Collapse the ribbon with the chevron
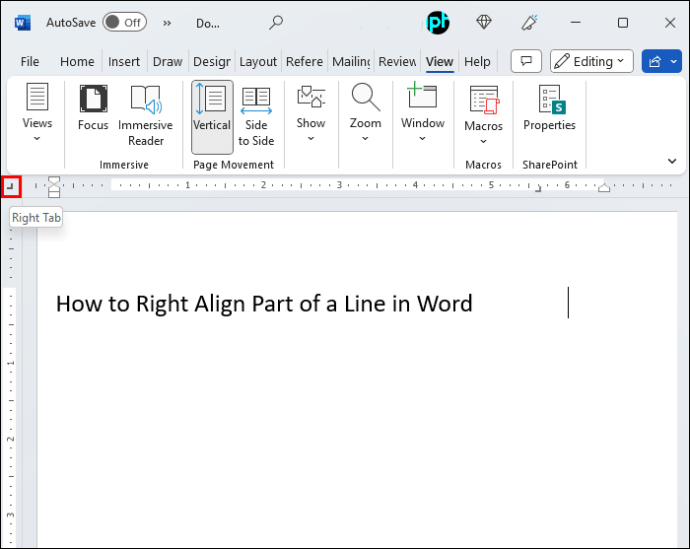This screenshot has width=690, height=549. pyautogui.click(x=672, y=161)
